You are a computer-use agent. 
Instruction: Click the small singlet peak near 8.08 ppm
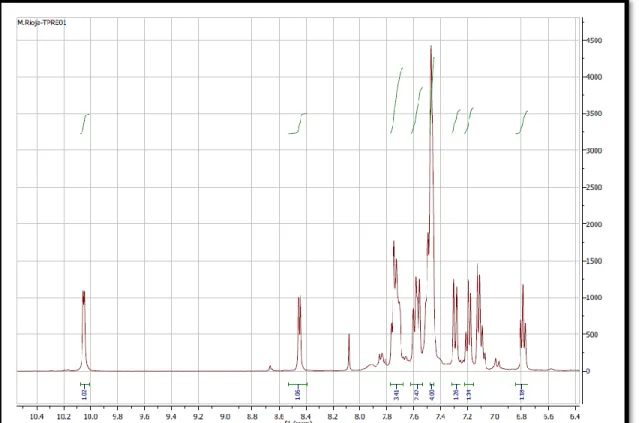349,335
